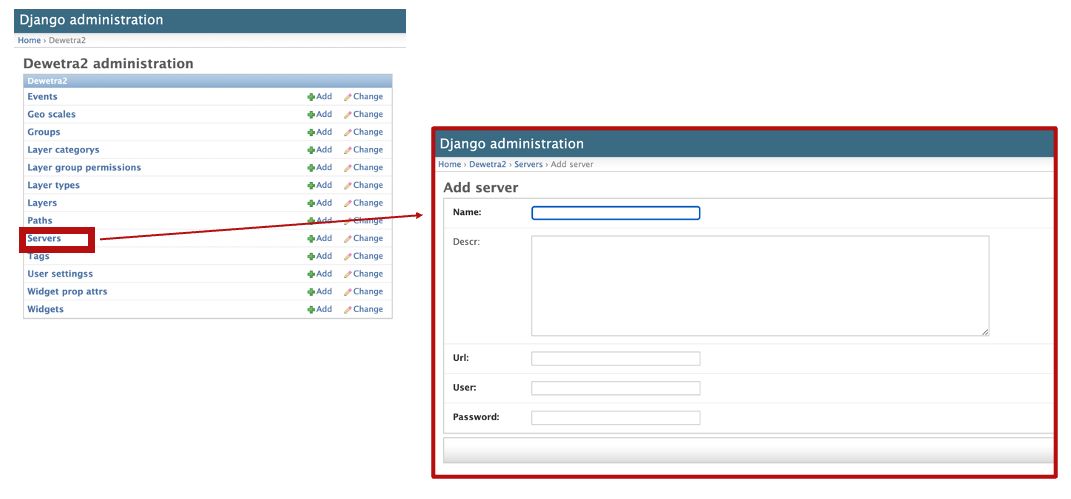Viewport: 1071px width, 499px height.
Task: Click the plus icon for User settingss
Action: point(311,274)
